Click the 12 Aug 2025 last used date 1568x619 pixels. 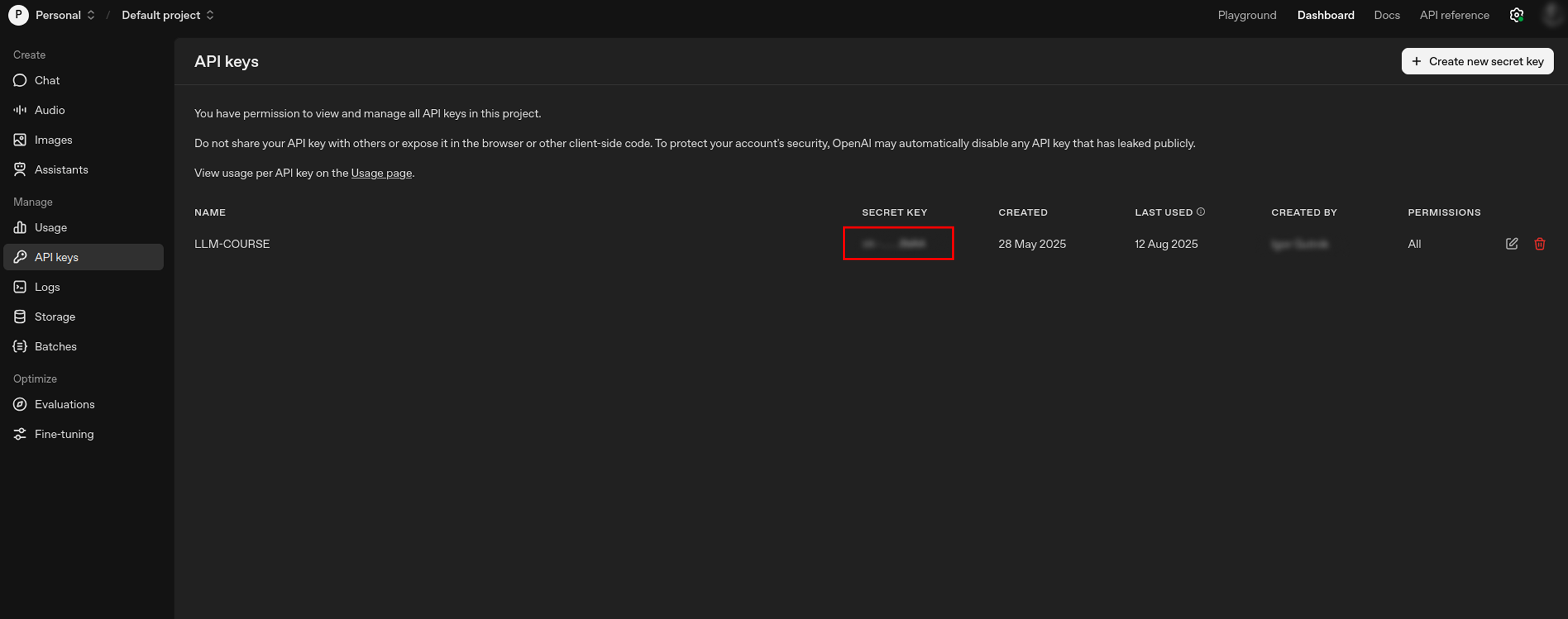1166,244
